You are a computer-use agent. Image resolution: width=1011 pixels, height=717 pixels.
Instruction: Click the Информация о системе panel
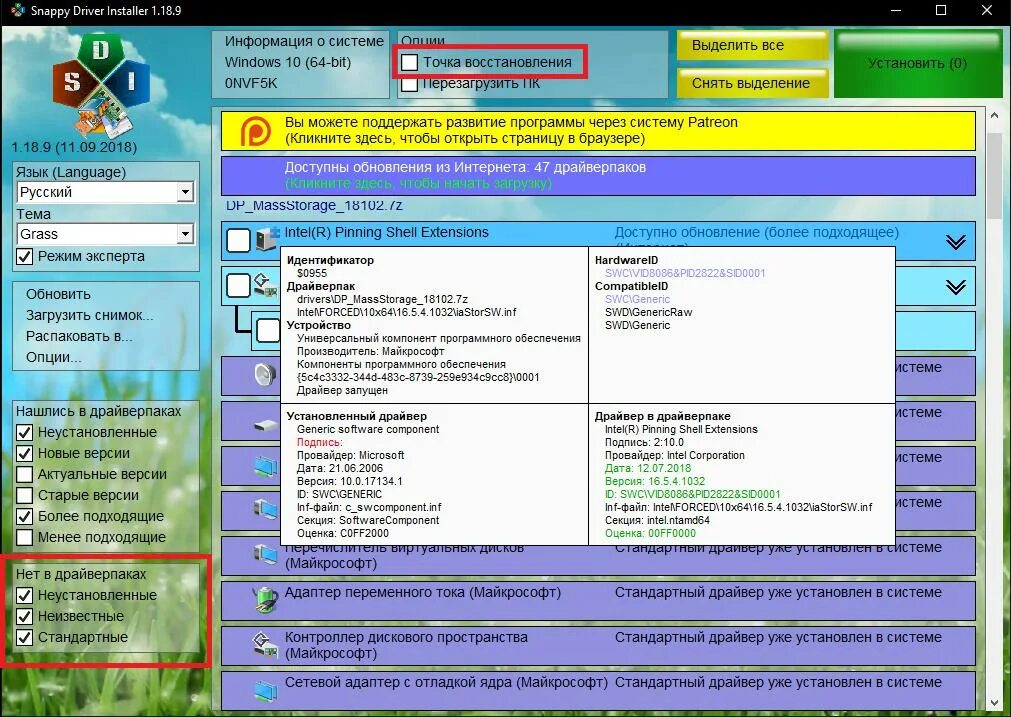300,63
